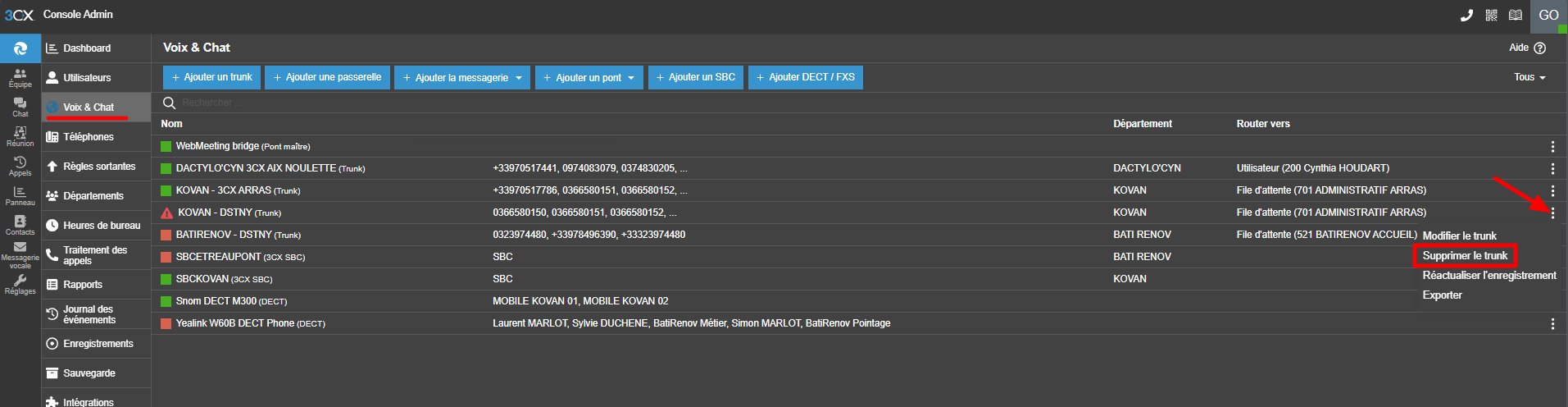Open options menu for KOVAN - DSTNY row
The width and height of the screenshot is (1568, 407).
(1552, 213)
